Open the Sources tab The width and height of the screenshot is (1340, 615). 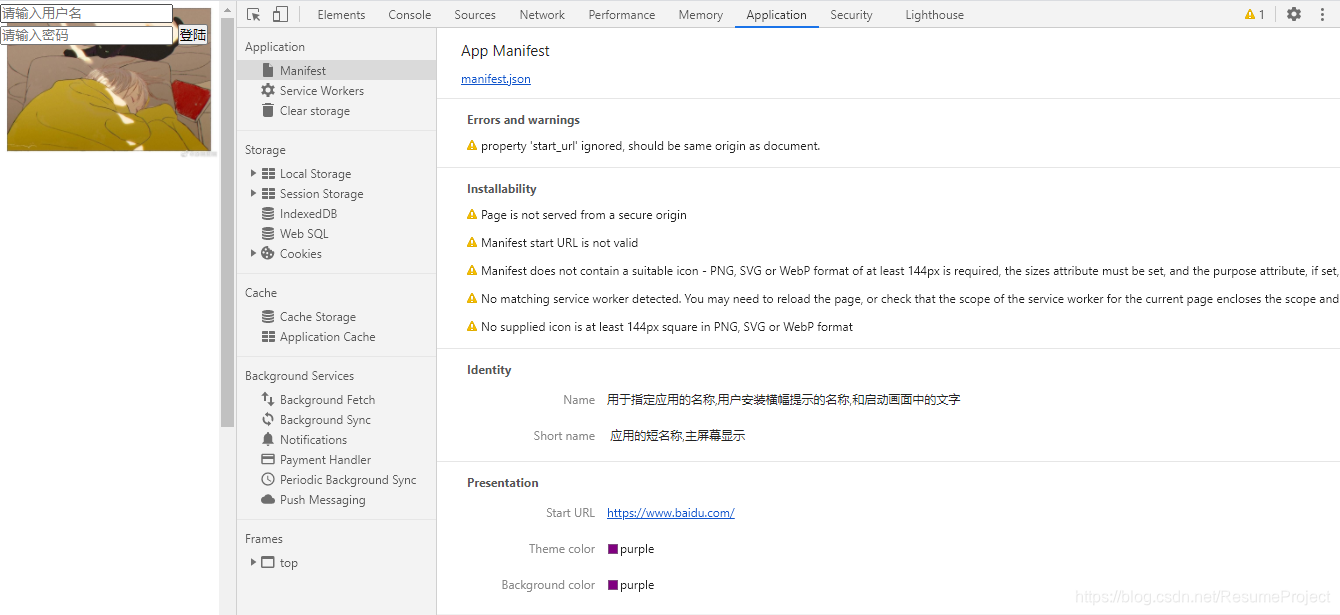tap(475, 14)
